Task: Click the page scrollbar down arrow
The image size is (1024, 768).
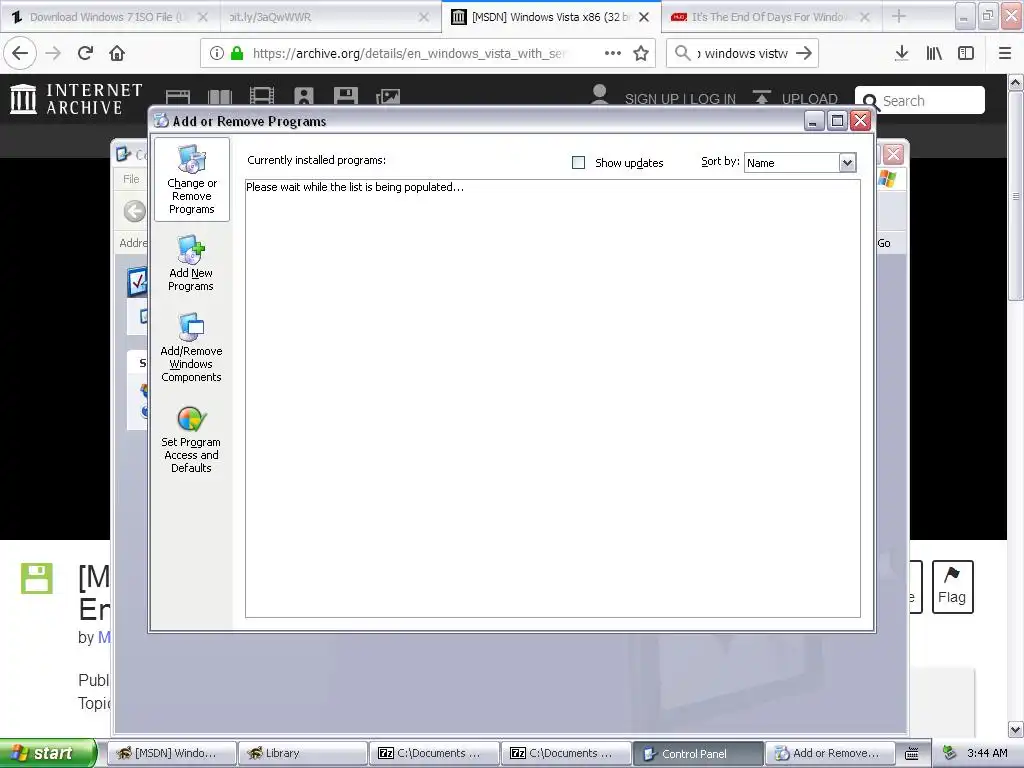Action: tap(1015, 729)
